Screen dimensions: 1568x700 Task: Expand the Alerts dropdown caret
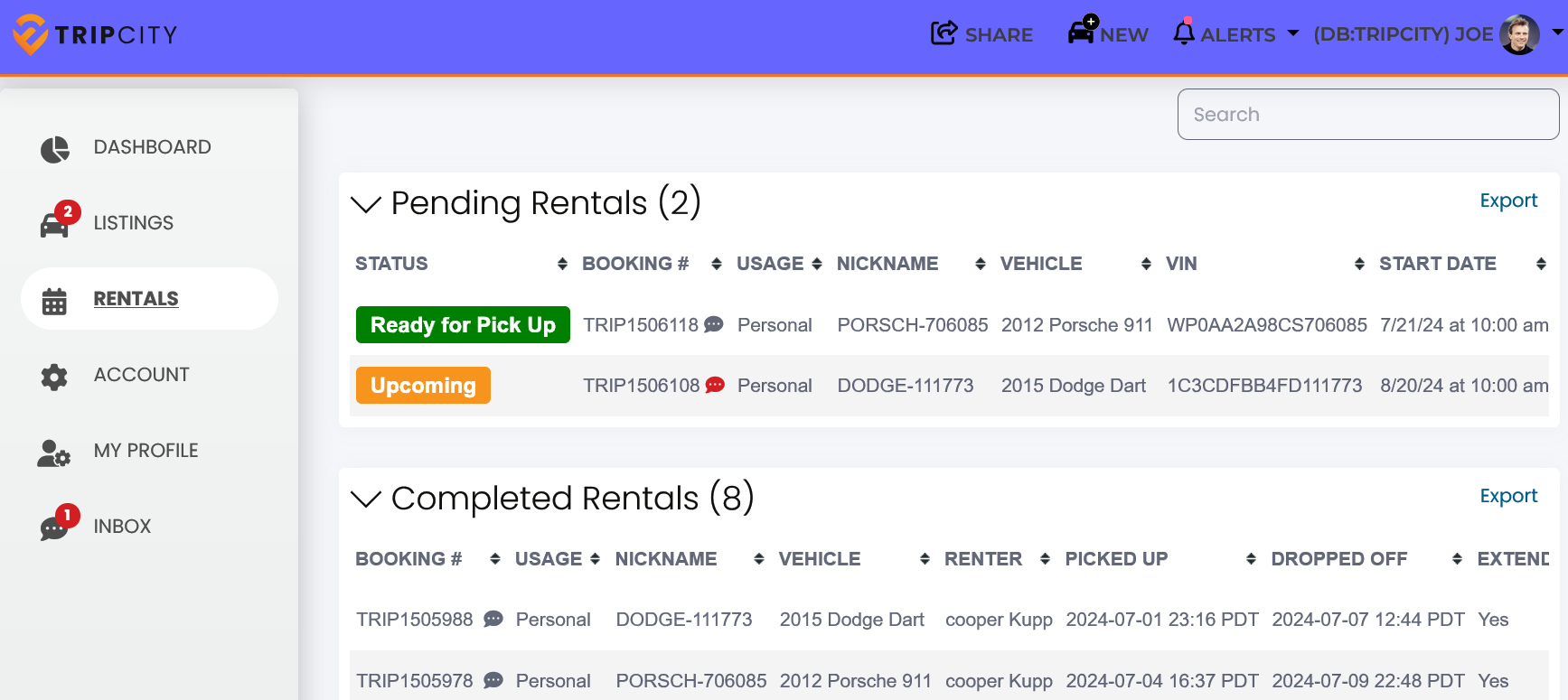tap(1293, 33)
